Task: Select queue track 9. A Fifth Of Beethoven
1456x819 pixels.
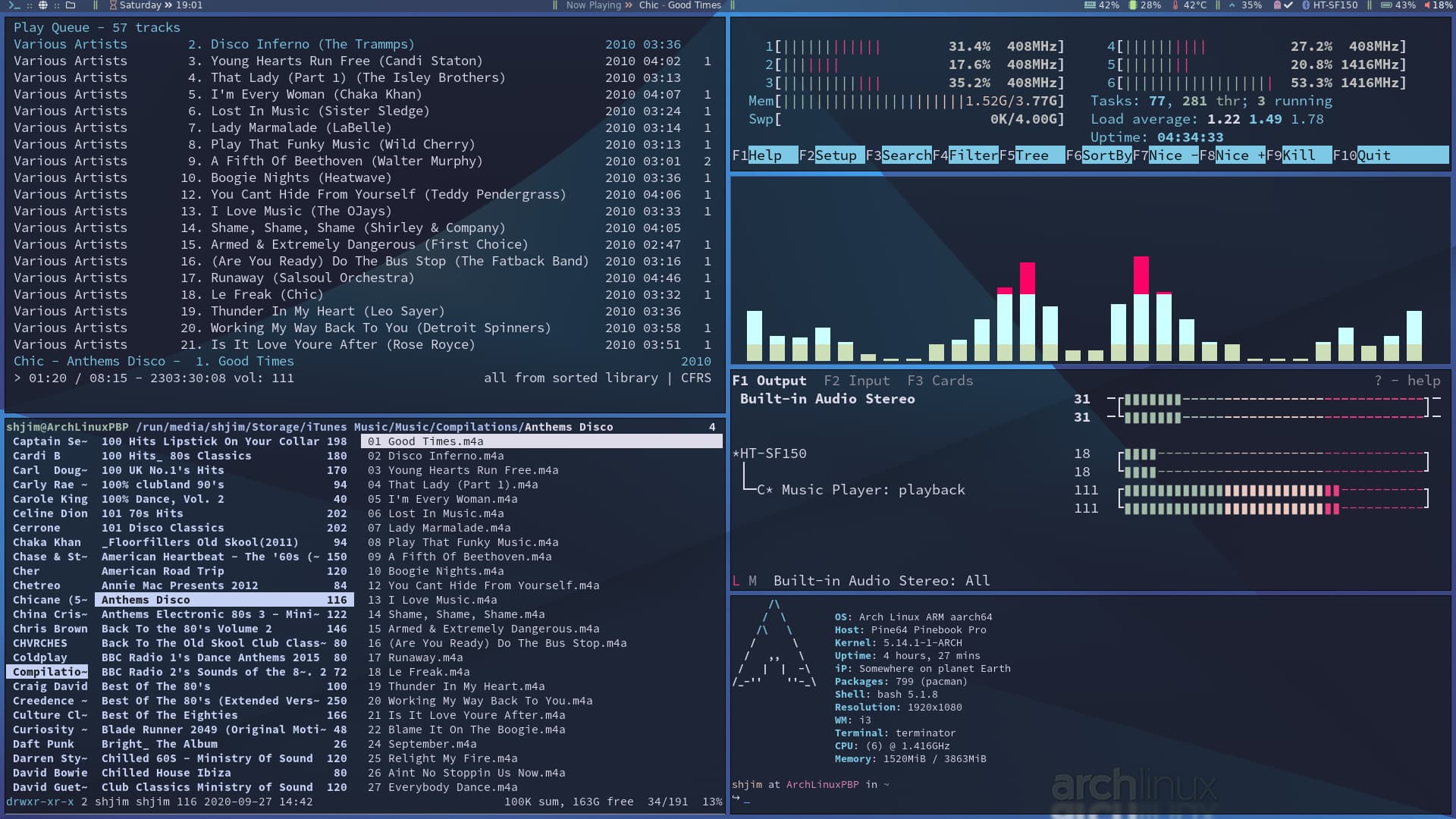Action: 362,162
